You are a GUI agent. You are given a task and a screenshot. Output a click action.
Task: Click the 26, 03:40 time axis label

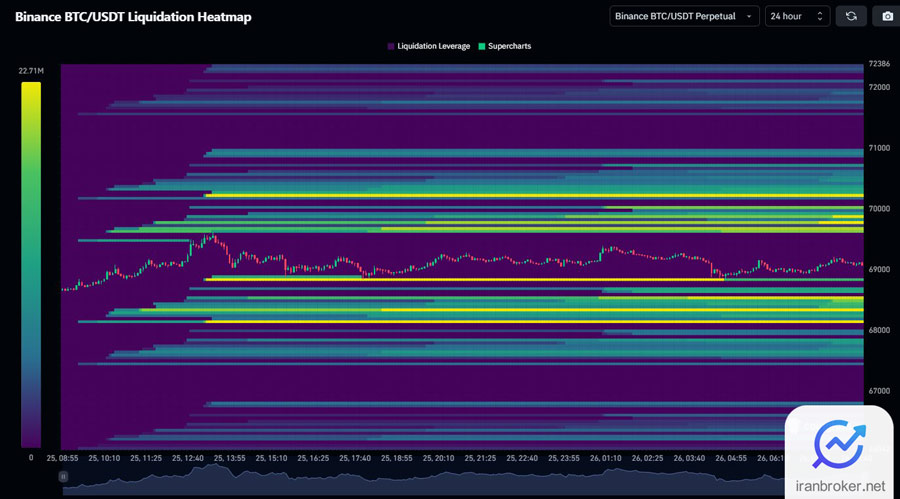pos(689,458)
